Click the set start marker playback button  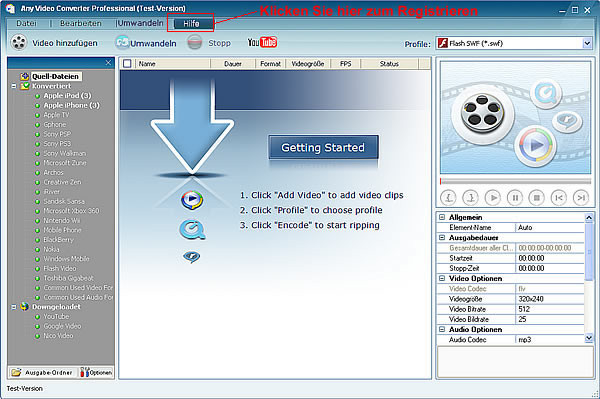448,198
